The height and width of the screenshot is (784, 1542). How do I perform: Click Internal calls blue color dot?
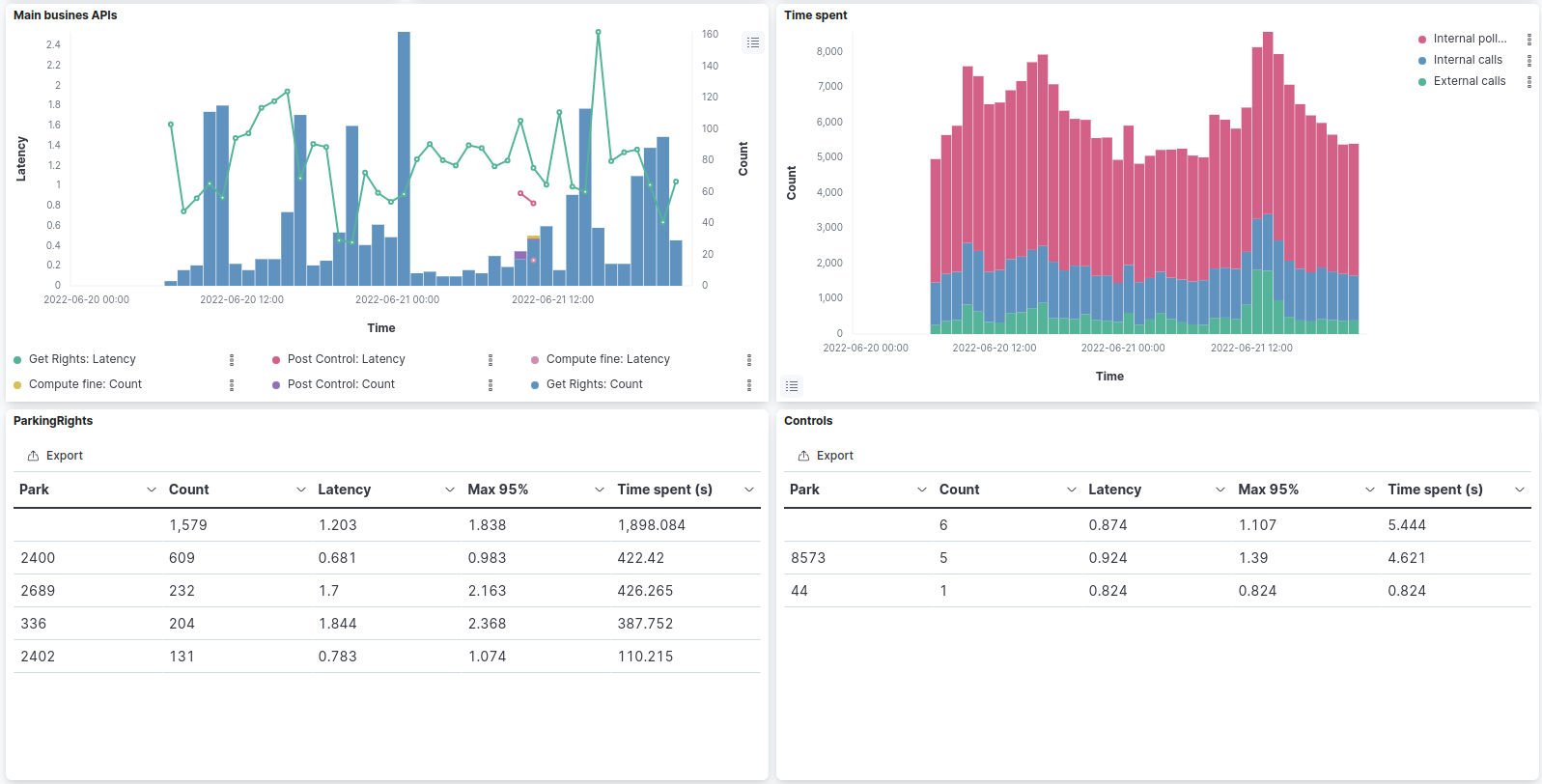point(1422,61)
